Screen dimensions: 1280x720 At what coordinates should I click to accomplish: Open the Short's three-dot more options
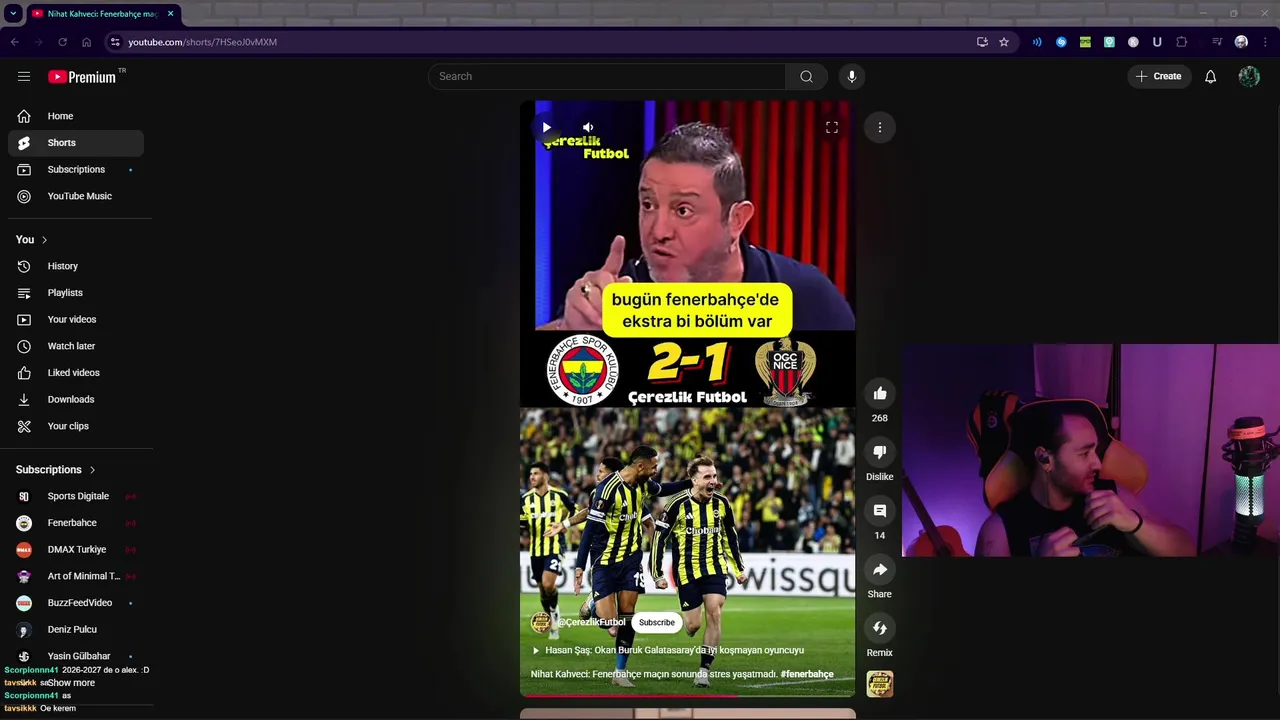point(880,127)
